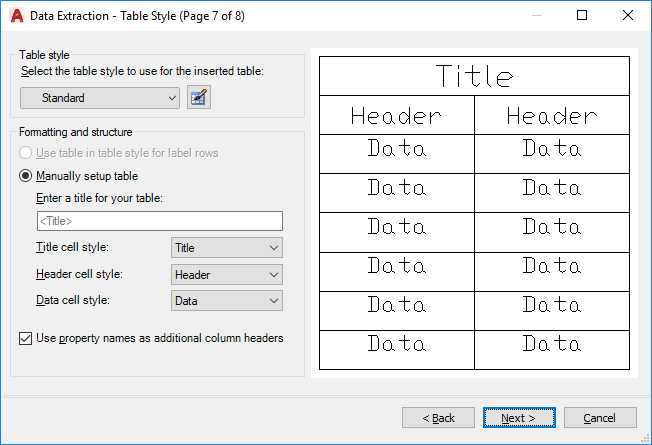
Task: Maximize the Data Extraction dialog window
Action: pos(583,15)
